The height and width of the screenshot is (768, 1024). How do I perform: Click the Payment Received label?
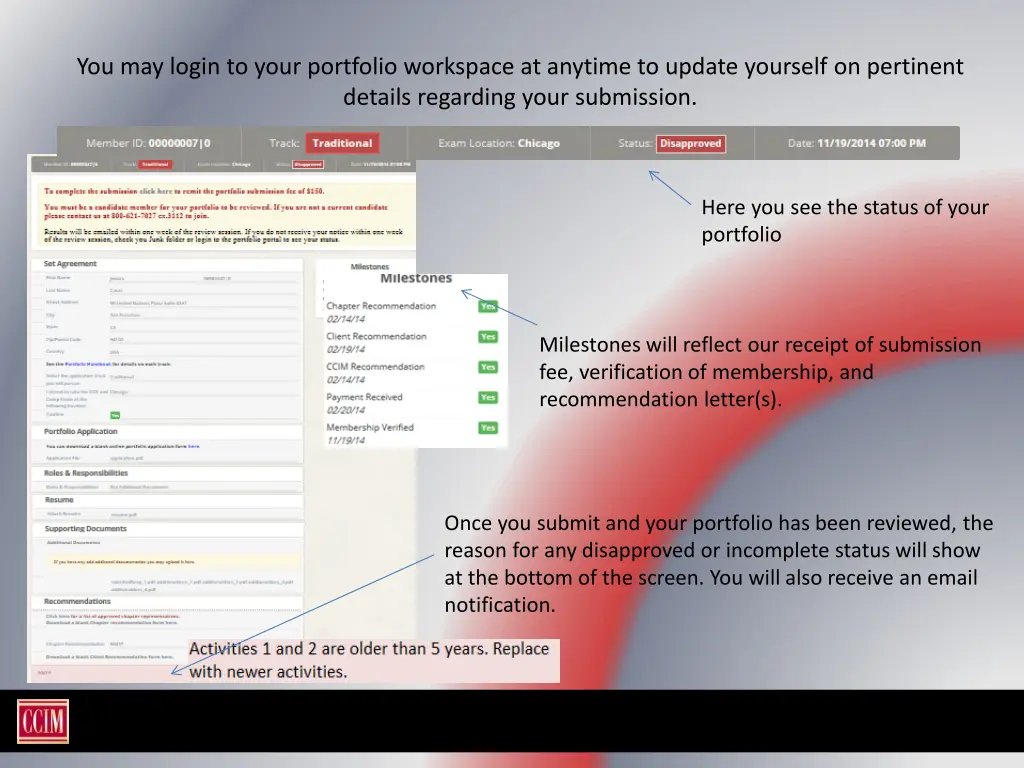(364, 397)
